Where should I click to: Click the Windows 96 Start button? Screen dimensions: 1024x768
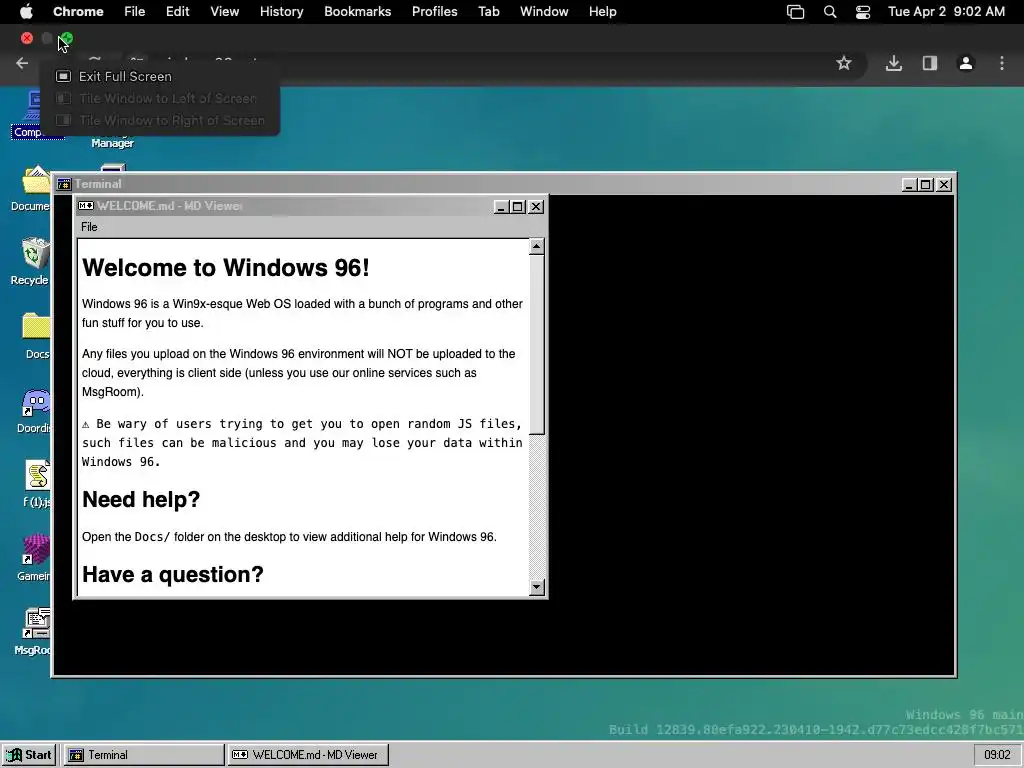[x=29, y=755]
